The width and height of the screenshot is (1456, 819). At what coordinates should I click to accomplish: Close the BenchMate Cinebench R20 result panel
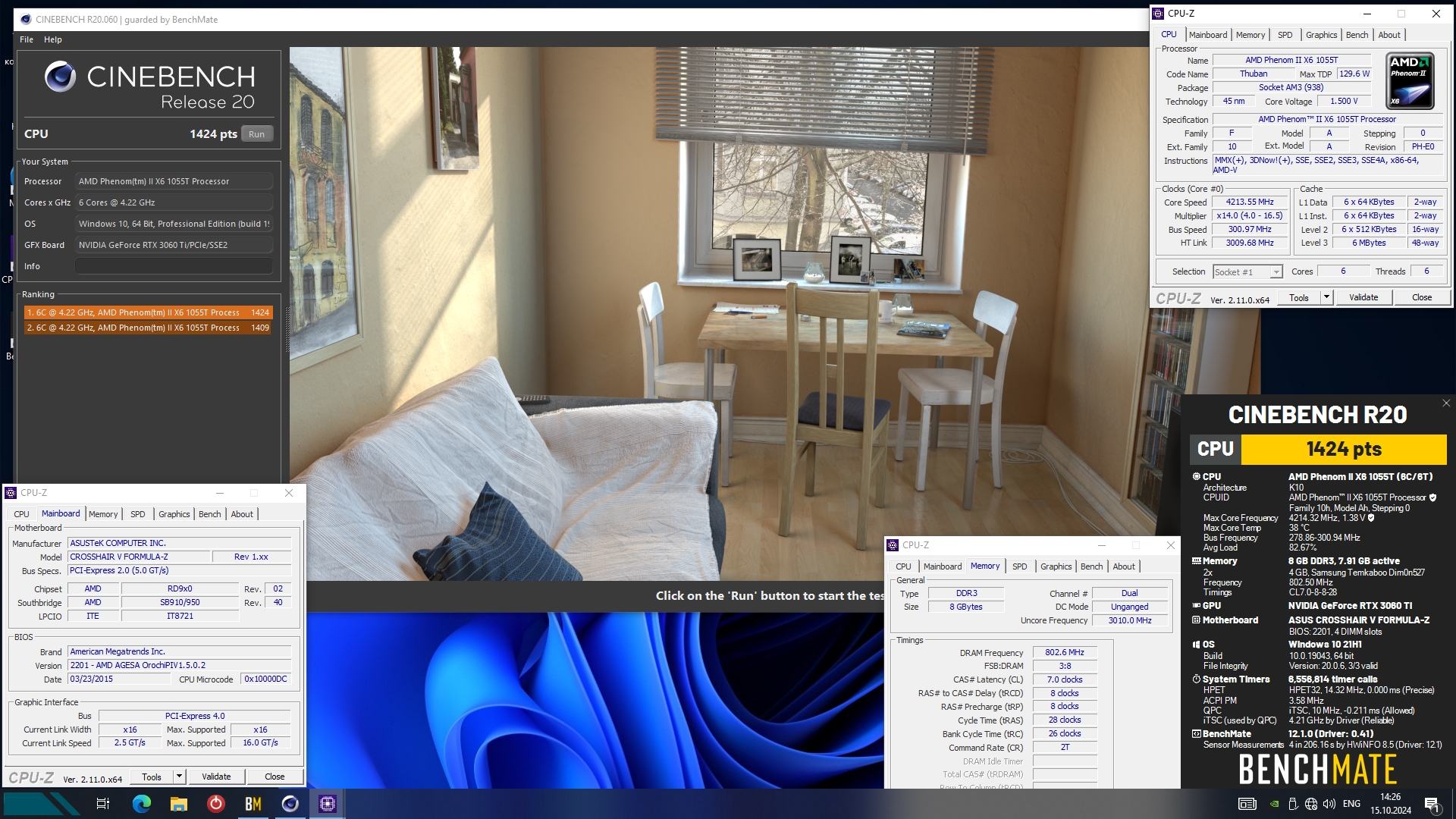[1446, 403]
